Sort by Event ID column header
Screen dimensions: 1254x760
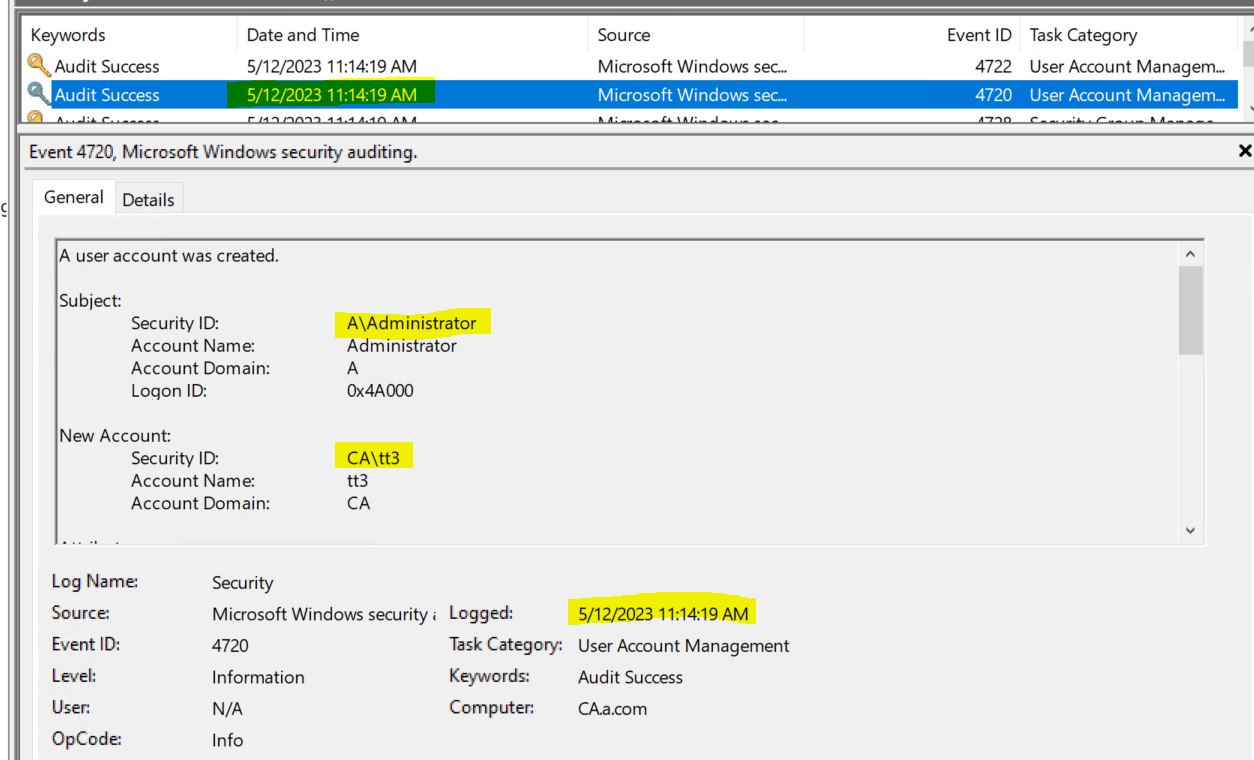click(x=979, y=35)
